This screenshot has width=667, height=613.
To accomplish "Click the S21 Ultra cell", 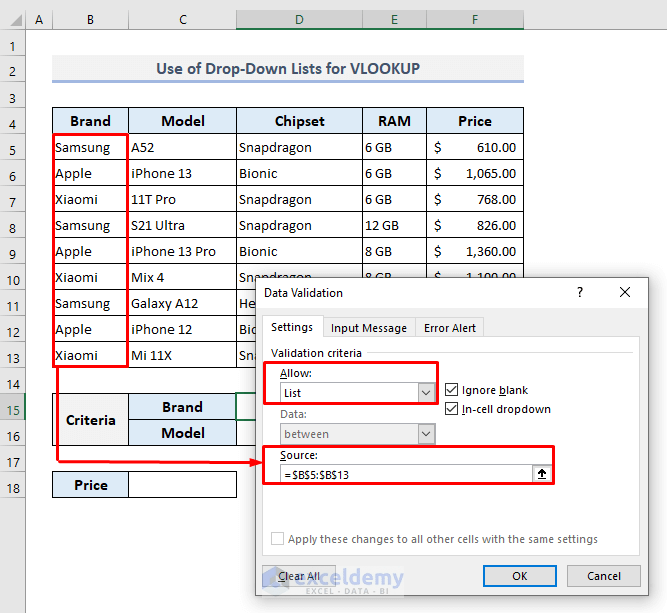I will pos(182,225).
